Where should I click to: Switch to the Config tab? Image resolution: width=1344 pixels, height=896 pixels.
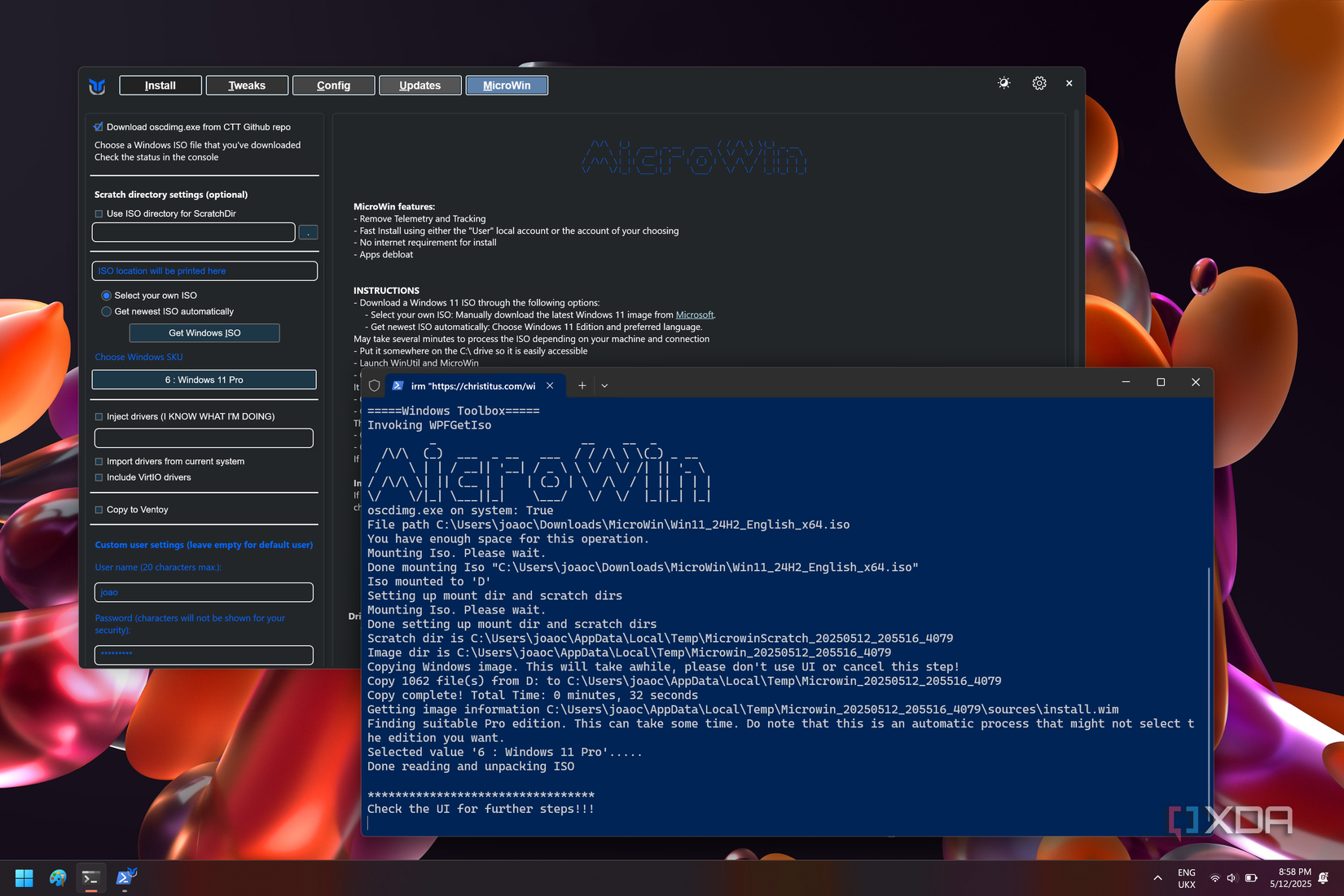point(333,85)
